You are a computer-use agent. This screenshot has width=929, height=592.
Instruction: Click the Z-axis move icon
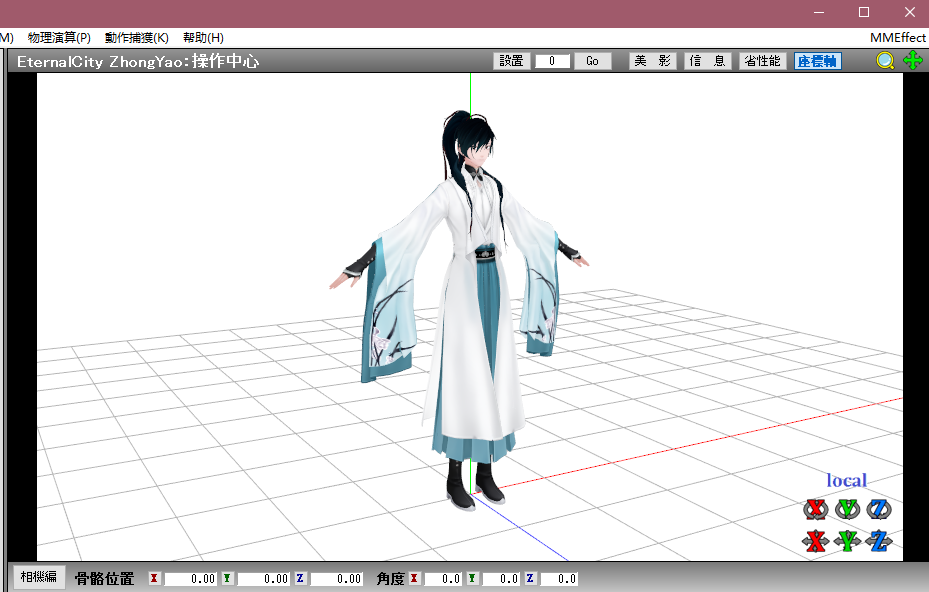pyautogui.click(x=879, y=542)
